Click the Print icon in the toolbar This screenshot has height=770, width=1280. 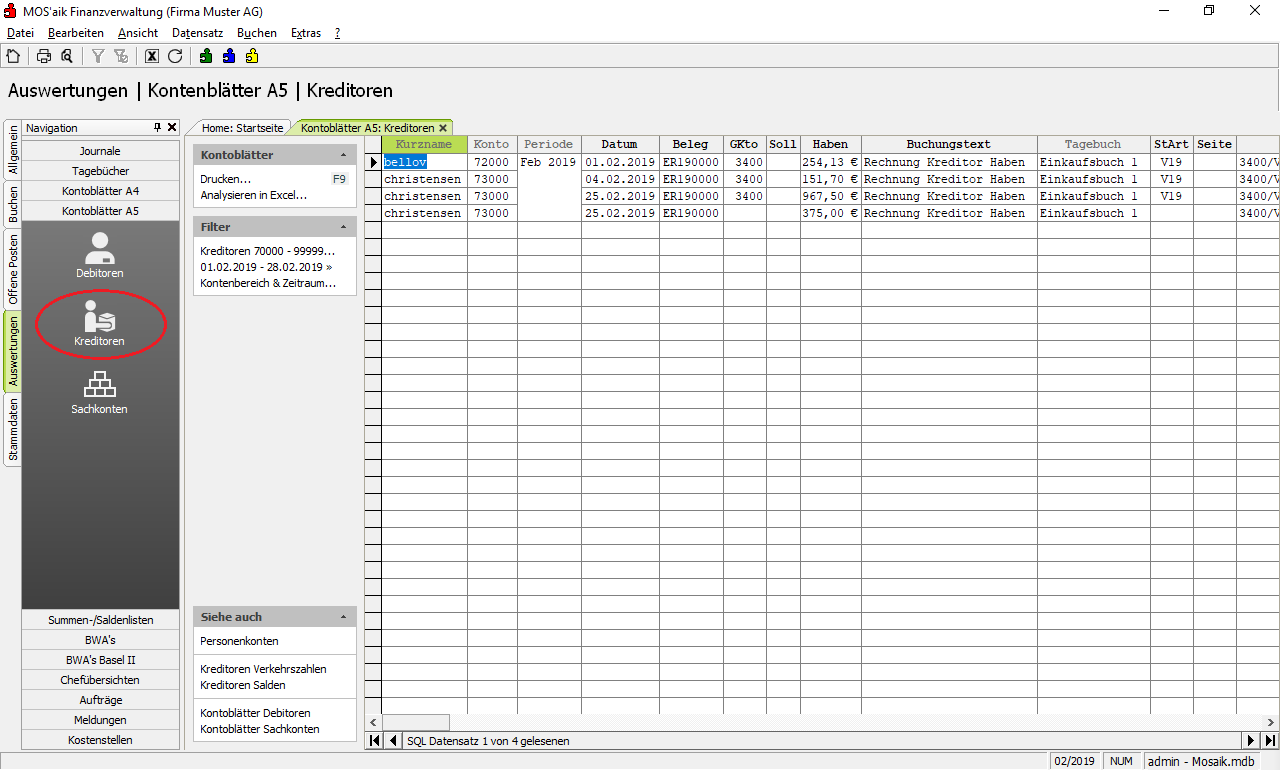point(44,56)
